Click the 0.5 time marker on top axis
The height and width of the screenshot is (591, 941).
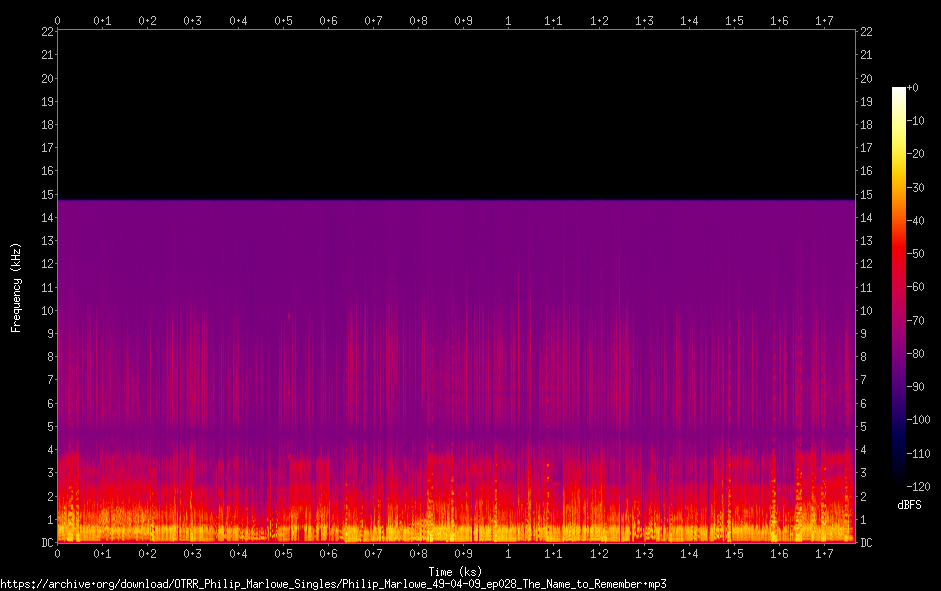coord(283,20)
